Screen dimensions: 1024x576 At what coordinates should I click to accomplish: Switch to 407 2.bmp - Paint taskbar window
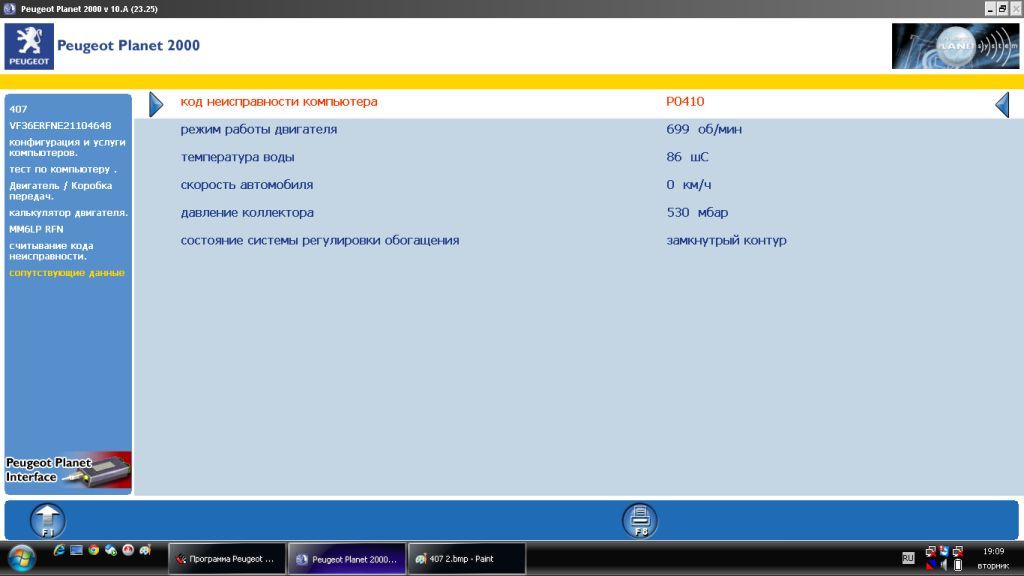pyautogui.click(x=466, y=559)
